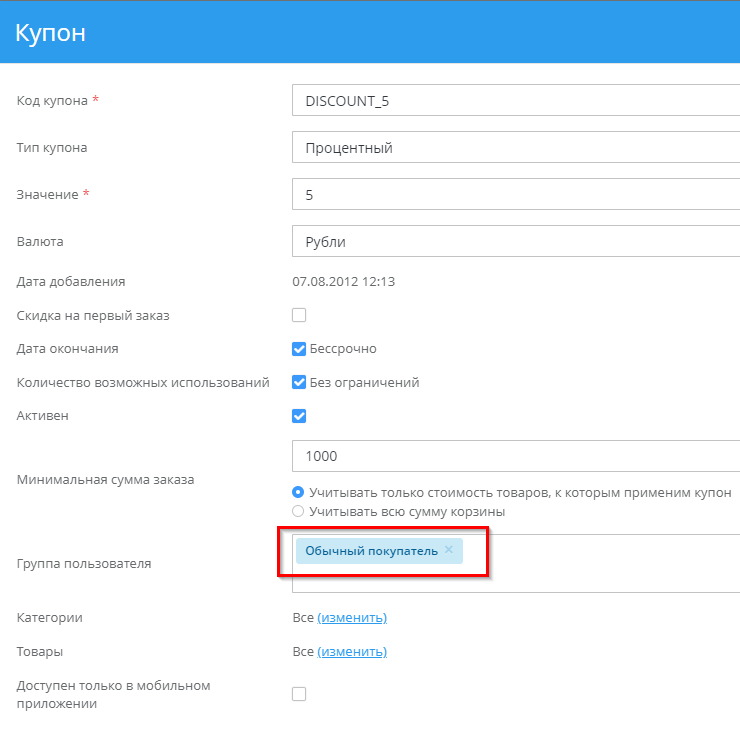
Task: Disable the 'Активен' checkbox
Action: click(299, 416)
